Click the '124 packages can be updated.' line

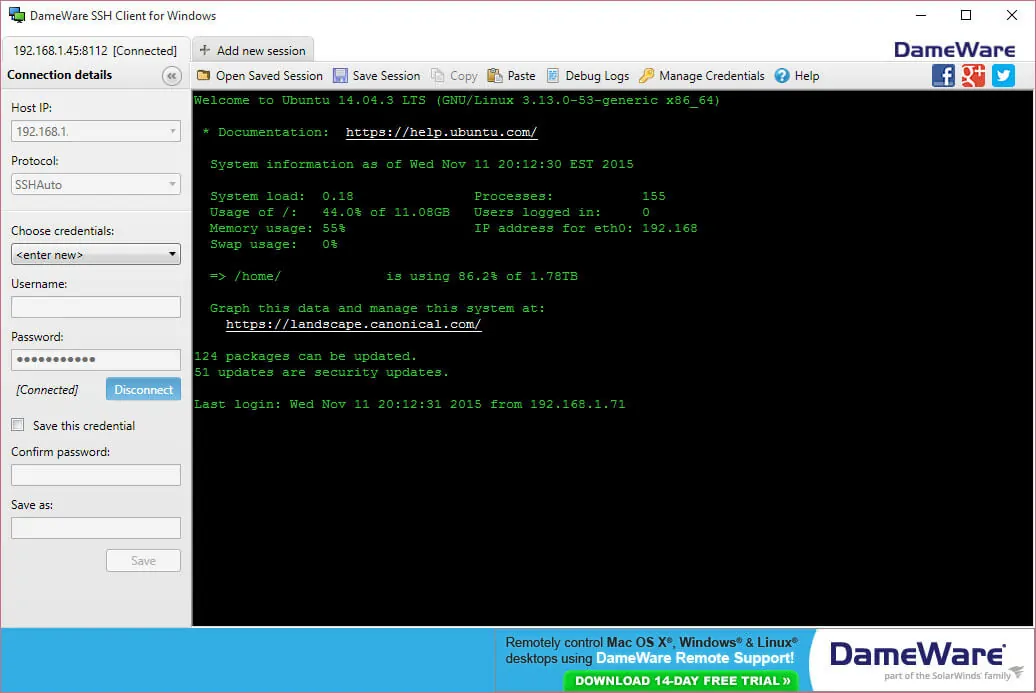click(x=305, y=356)
